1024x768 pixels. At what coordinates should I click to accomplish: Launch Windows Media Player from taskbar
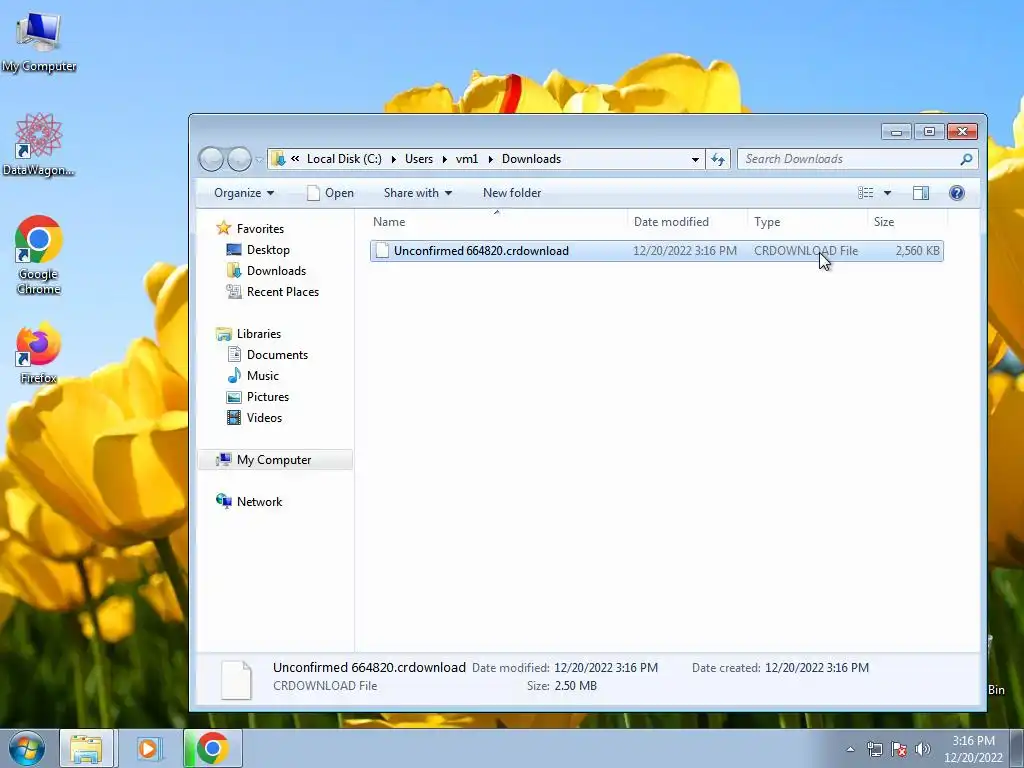148,748
